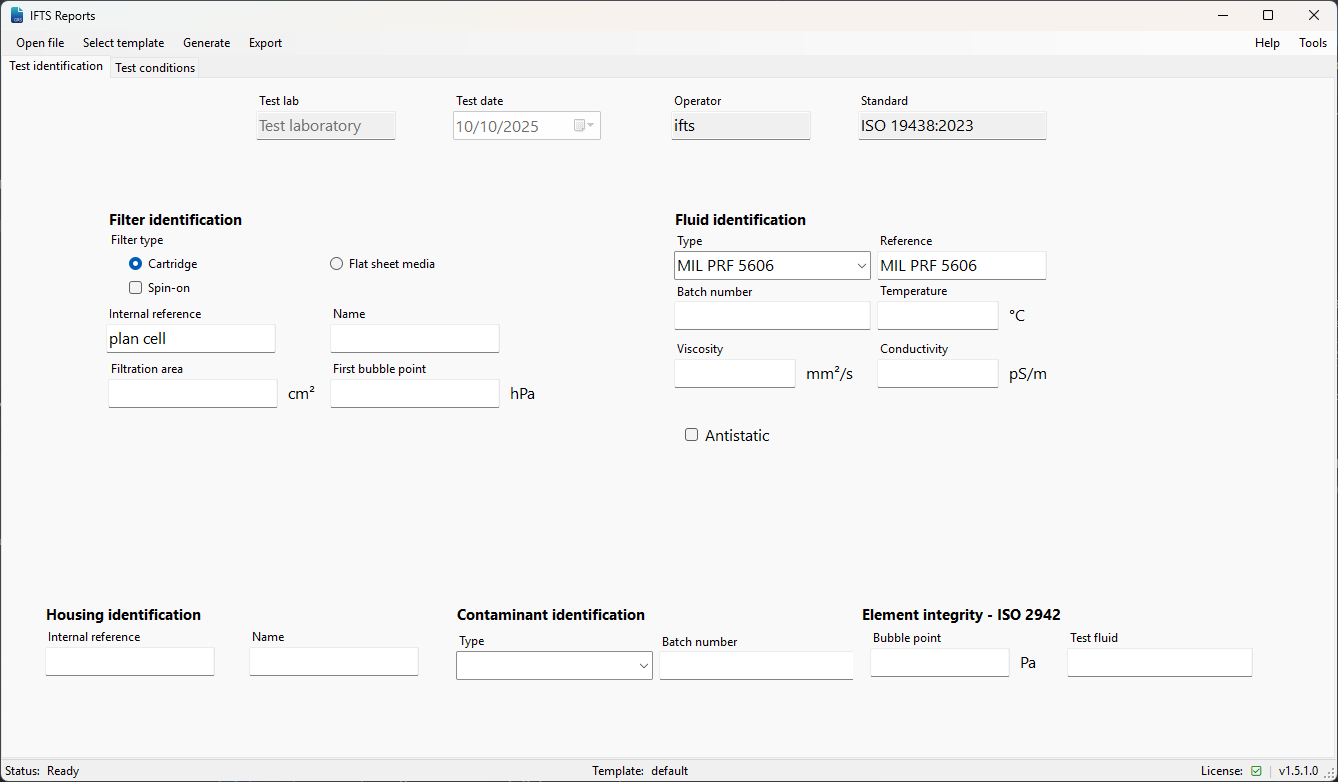1338x782 pixels.
Task: Click the First bubble point input field
Action: [414, 394]
